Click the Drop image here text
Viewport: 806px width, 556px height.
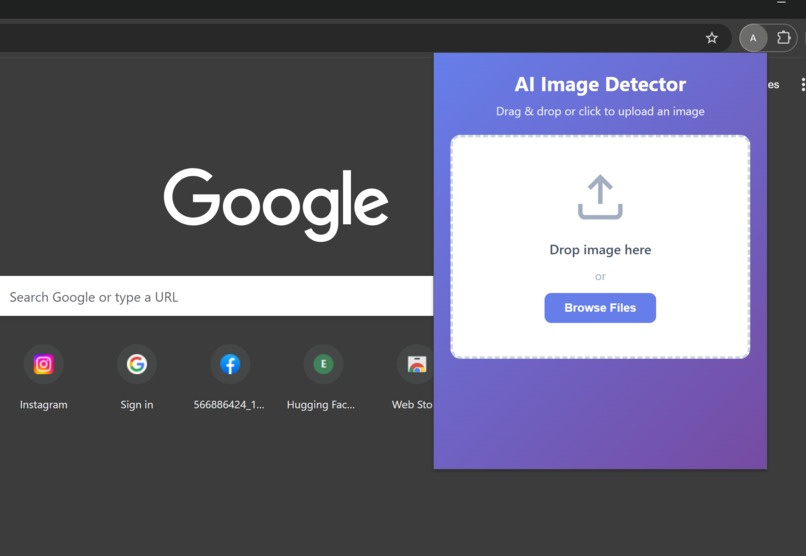tap(600, 250)
